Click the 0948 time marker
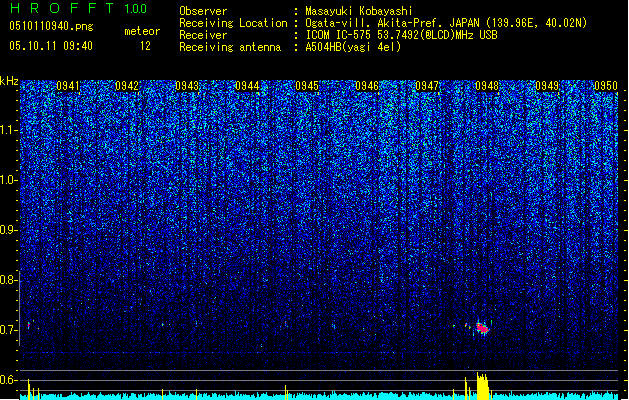This screenshot has width=629, height=400. point(487,86)
